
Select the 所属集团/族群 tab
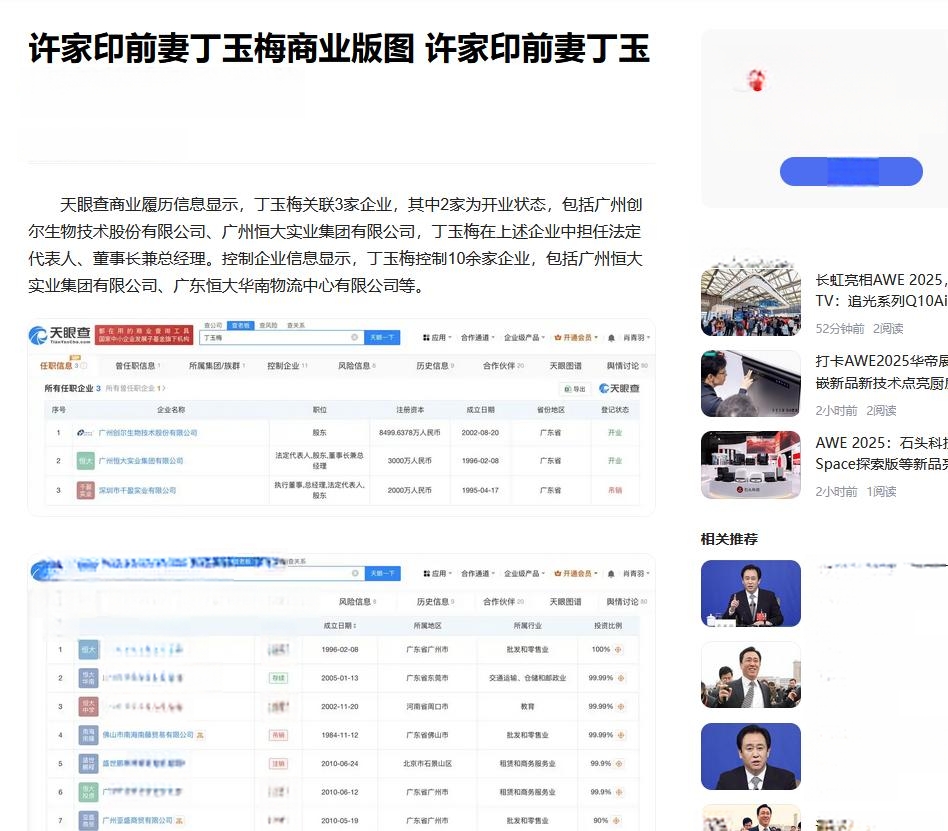216,366
